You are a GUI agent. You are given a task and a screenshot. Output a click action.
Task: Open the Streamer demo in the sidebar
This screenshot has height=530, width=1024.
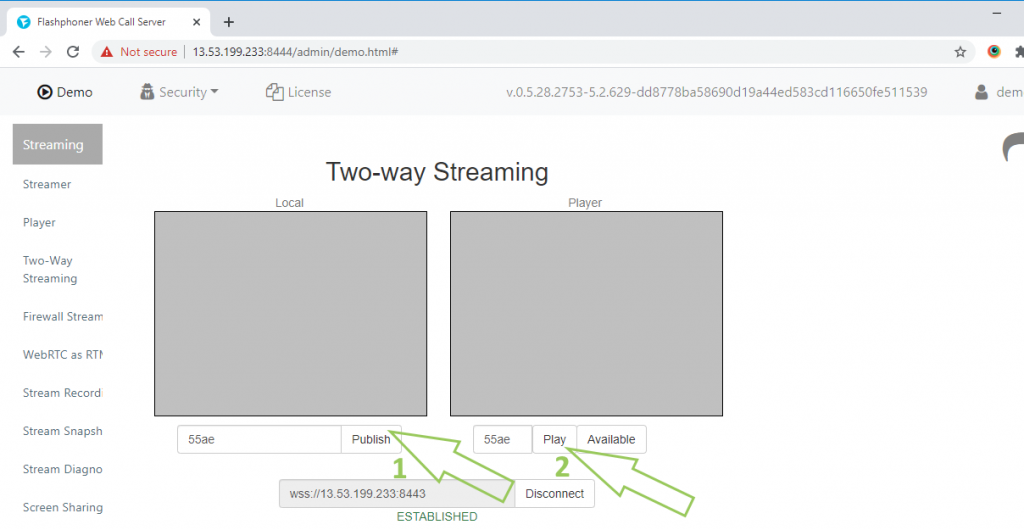pyautogui.click(x=47, y=184)
